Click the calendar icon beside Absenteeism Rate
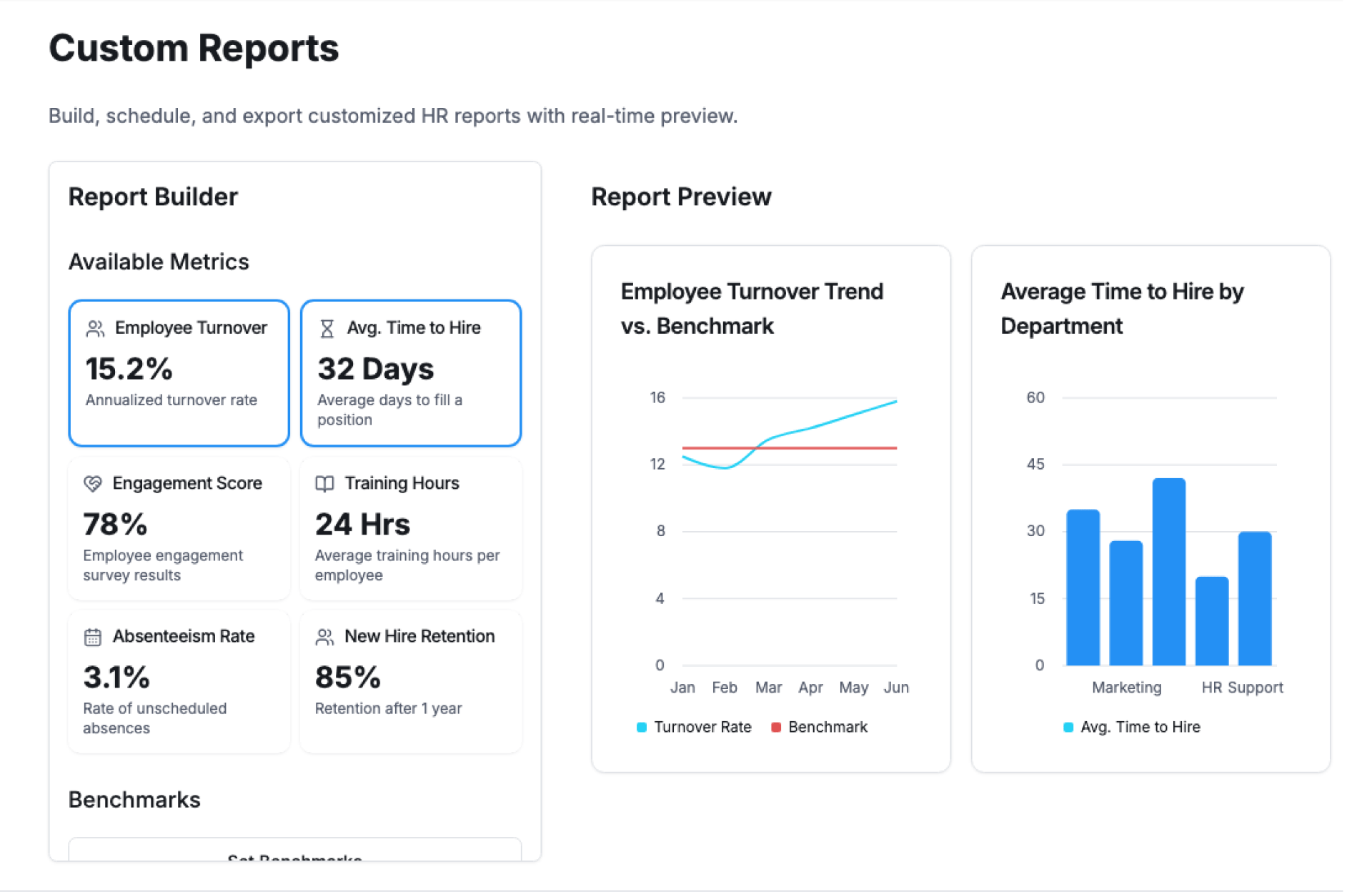The image size is (1372, 892). tap(93, 637)
